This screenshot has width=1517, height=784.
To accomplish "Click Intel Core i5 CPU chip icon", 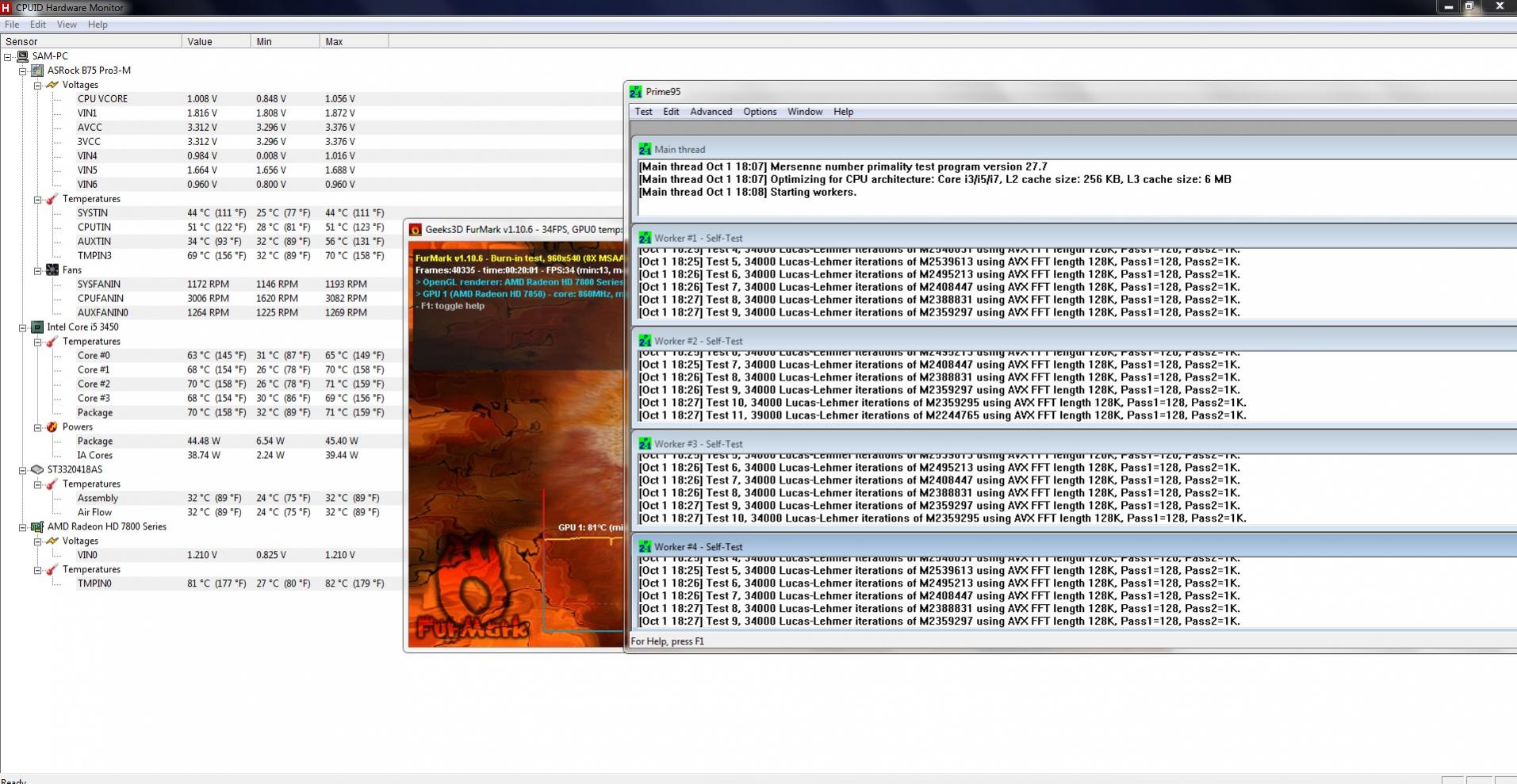I will pyautogui.click(x=37, y=327).
